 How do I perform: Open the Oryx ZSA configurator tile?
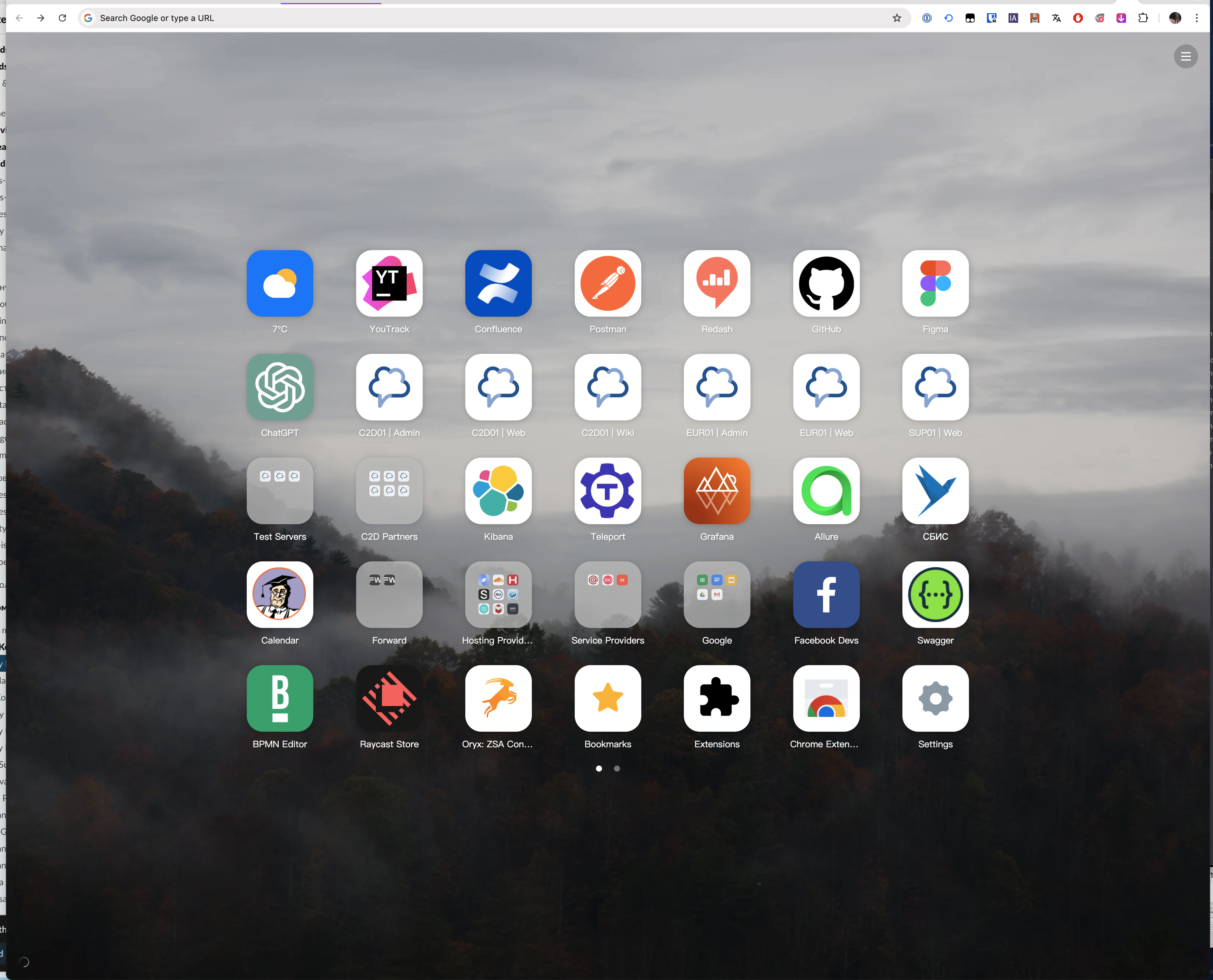coord(498,698)
